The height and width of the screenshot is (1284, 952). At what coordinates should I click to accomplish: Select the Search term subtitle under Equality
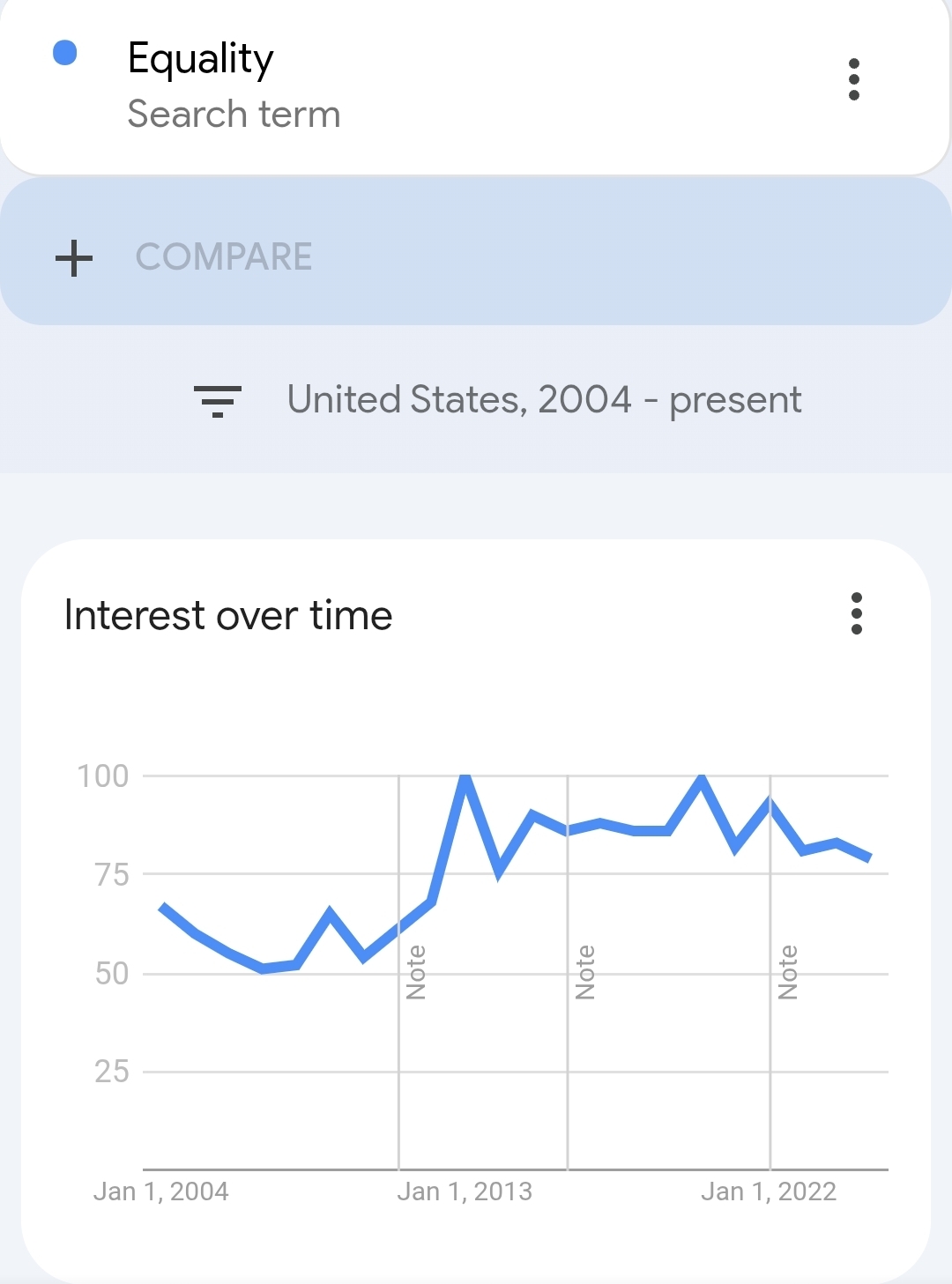click(234, 115)
